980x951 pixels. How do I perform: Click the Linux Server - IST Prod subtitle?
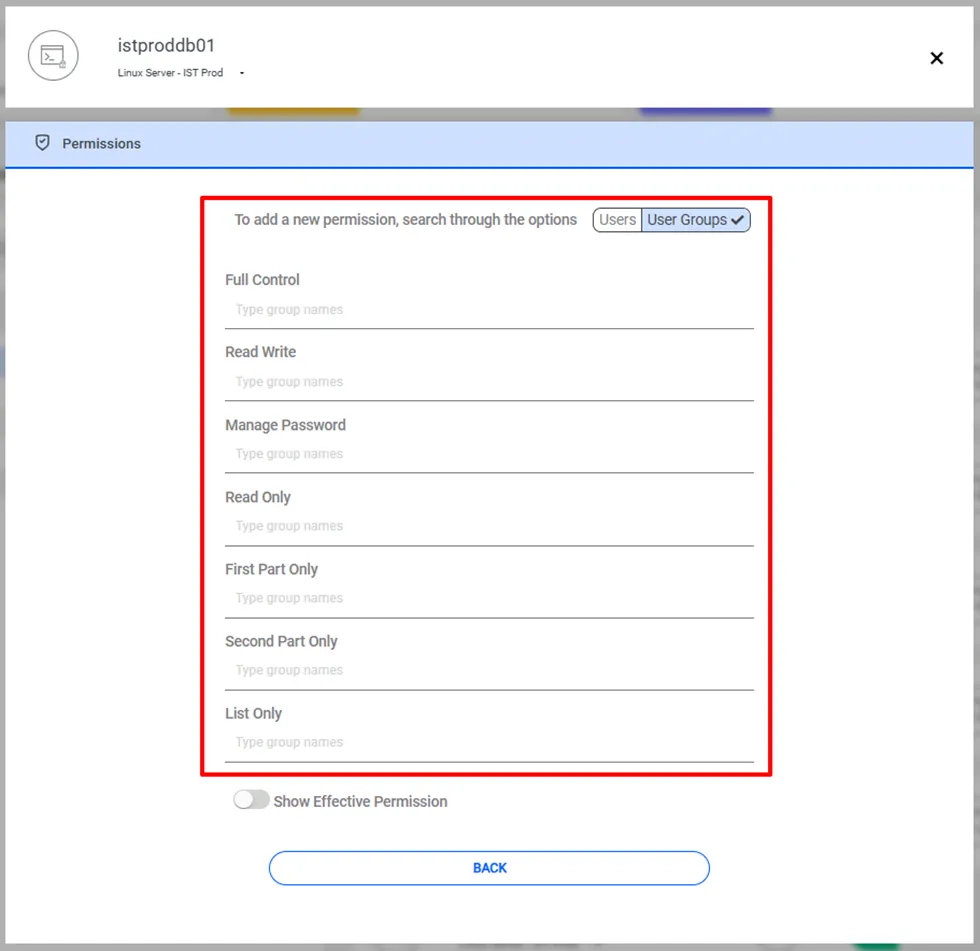170,73
